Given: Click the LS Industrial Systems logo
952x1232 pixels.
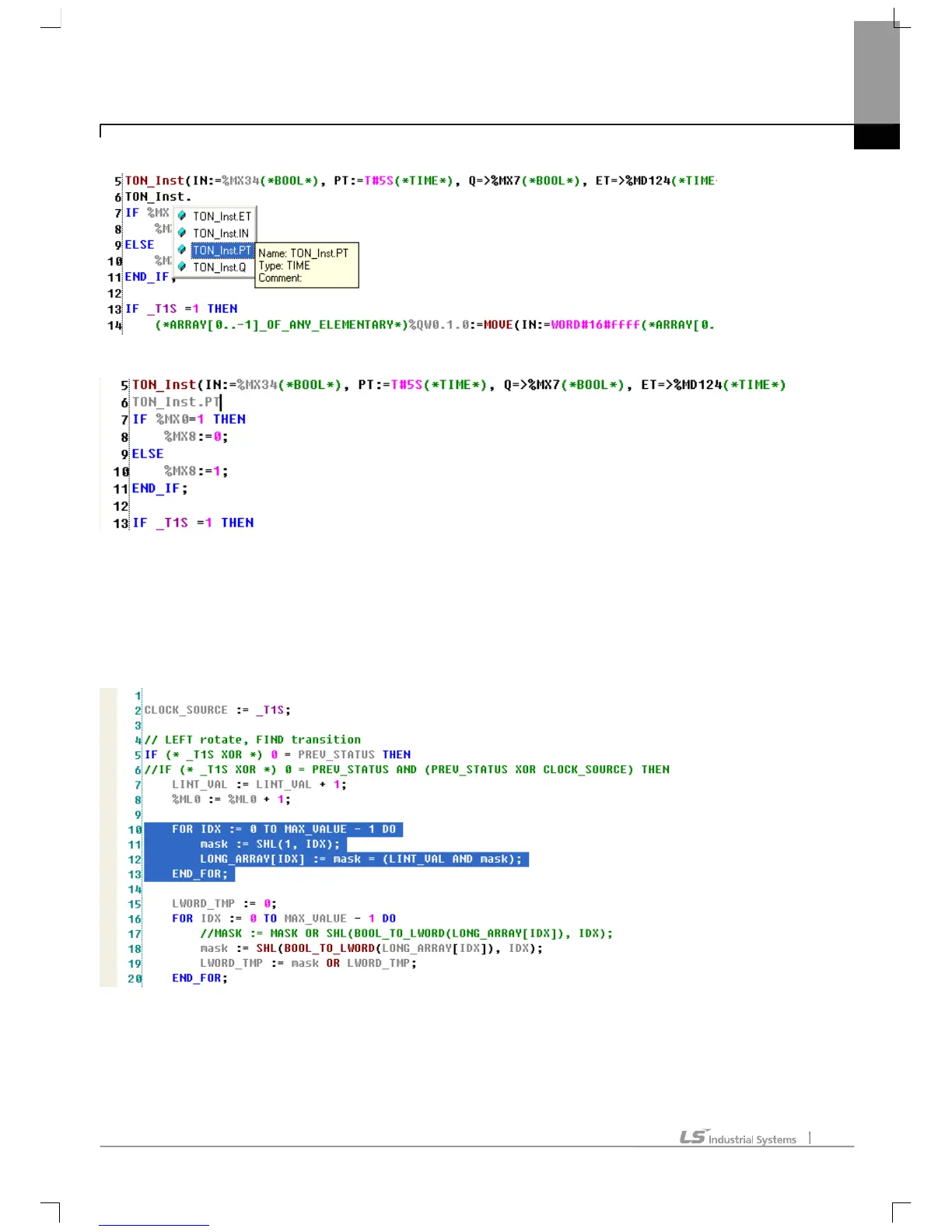Looking at the screenshot, I should (x=738, y=1138).
